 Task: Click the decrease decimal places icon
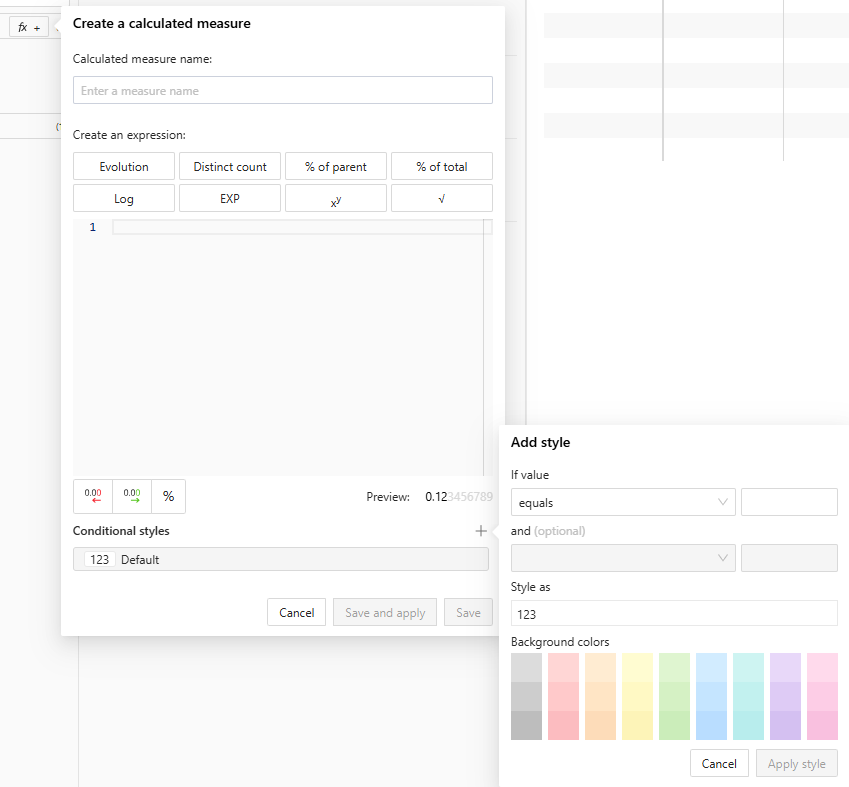click(x=93, y=496)
